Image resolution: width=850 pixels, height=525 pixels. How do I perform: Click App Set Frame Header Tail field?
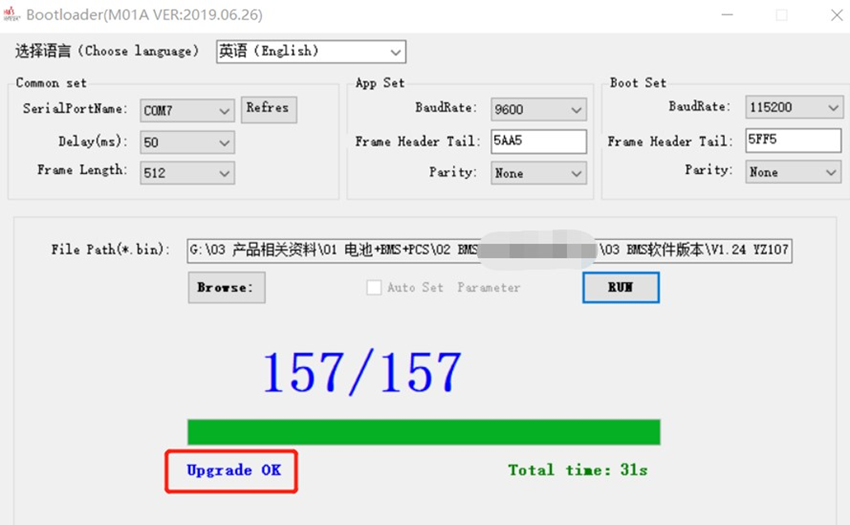pos(538,141)
